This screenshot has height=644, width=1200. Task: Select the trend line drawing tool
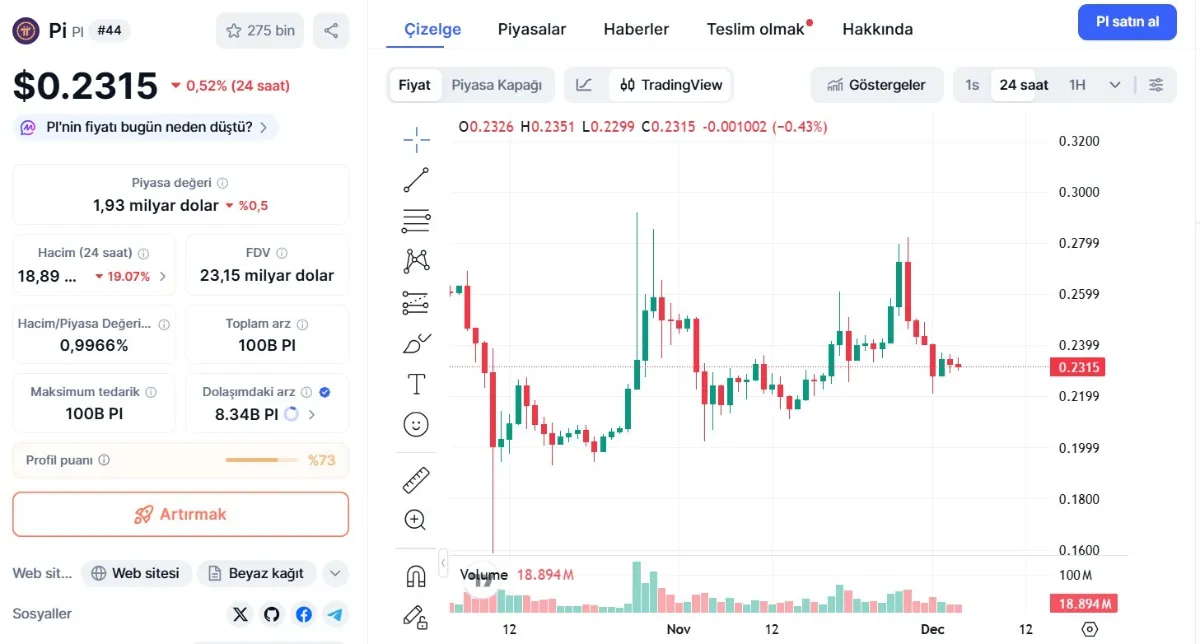(x=416, y=180)
